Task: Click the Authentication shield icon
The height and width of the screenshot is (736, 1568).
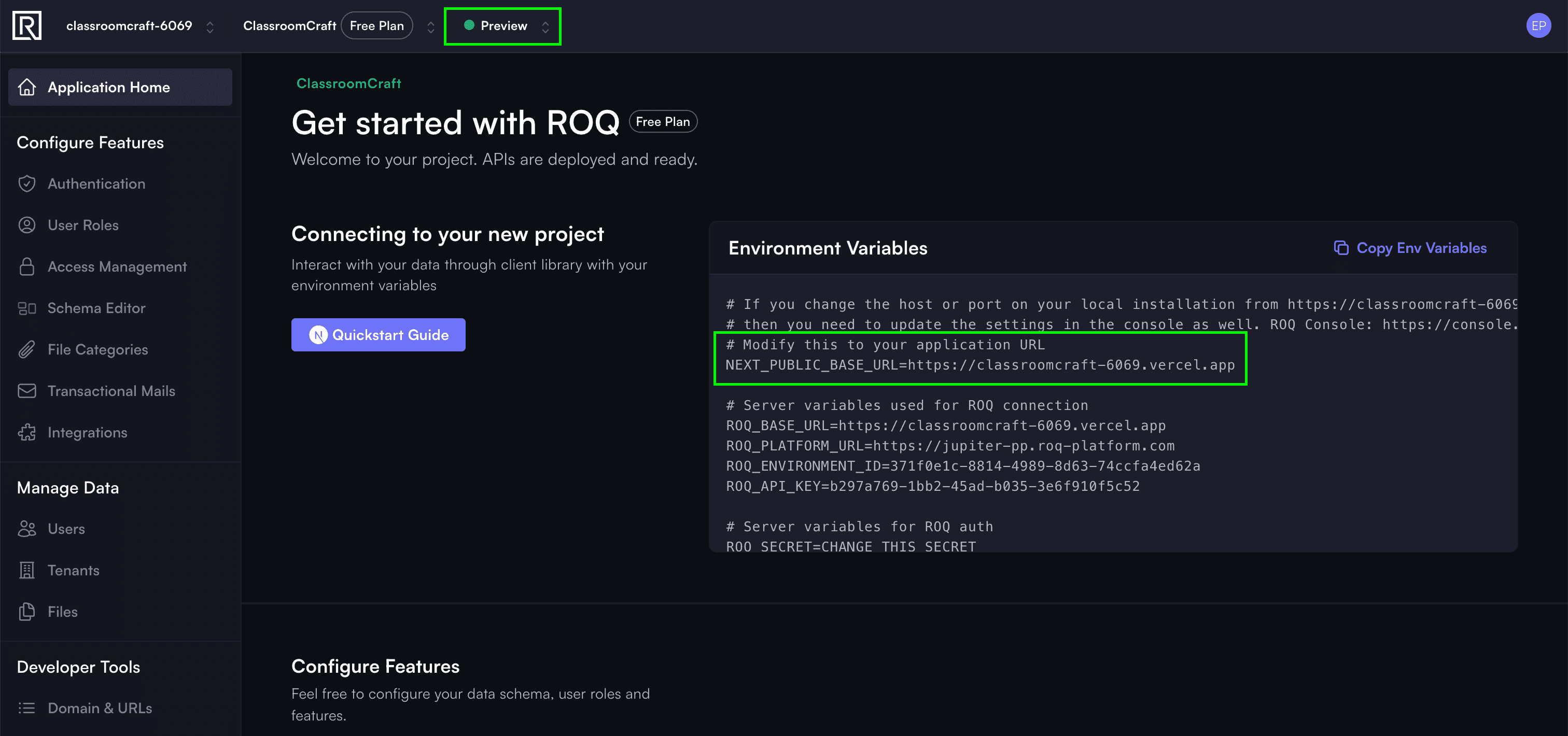Action: click(x=27, y=183)
